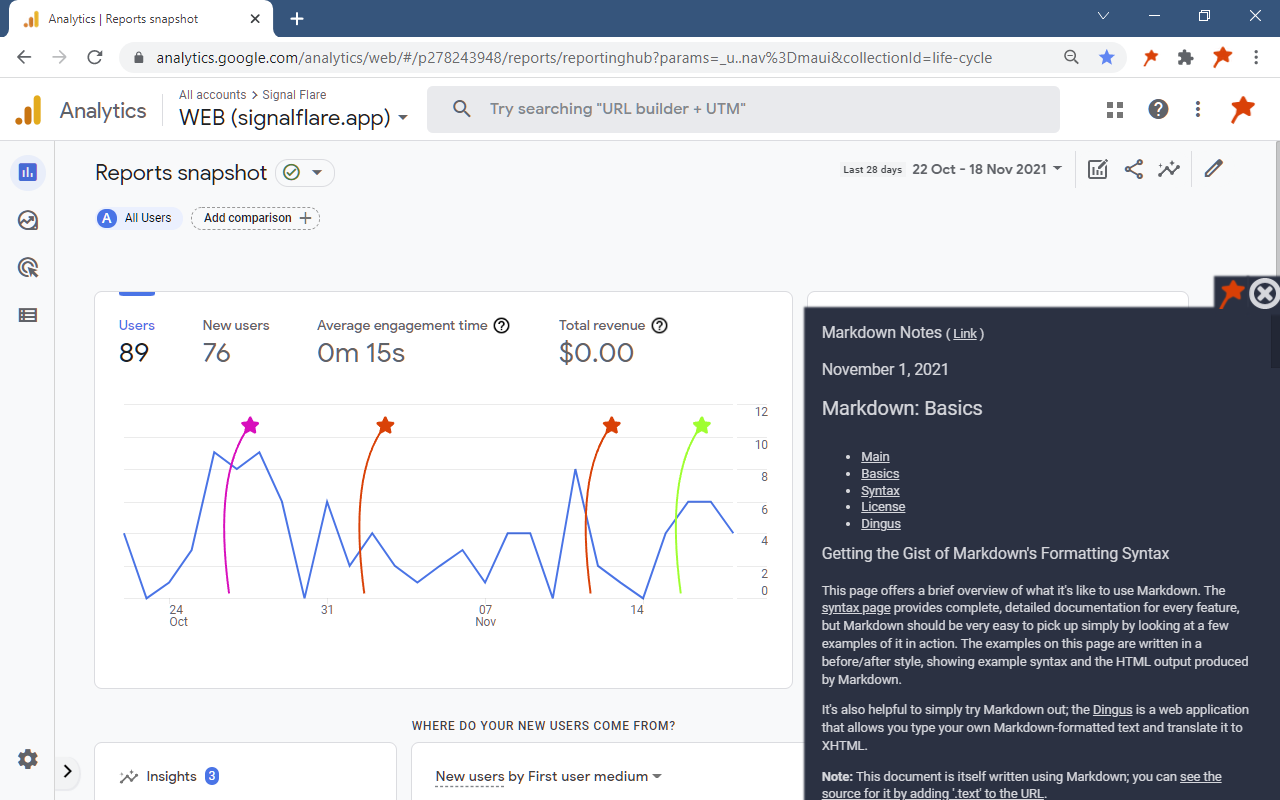The height and width of the screenshot is (800, 1280).
Task: Open the Reports snapshot sidebar icon
Action: click(x=28, y=172)
